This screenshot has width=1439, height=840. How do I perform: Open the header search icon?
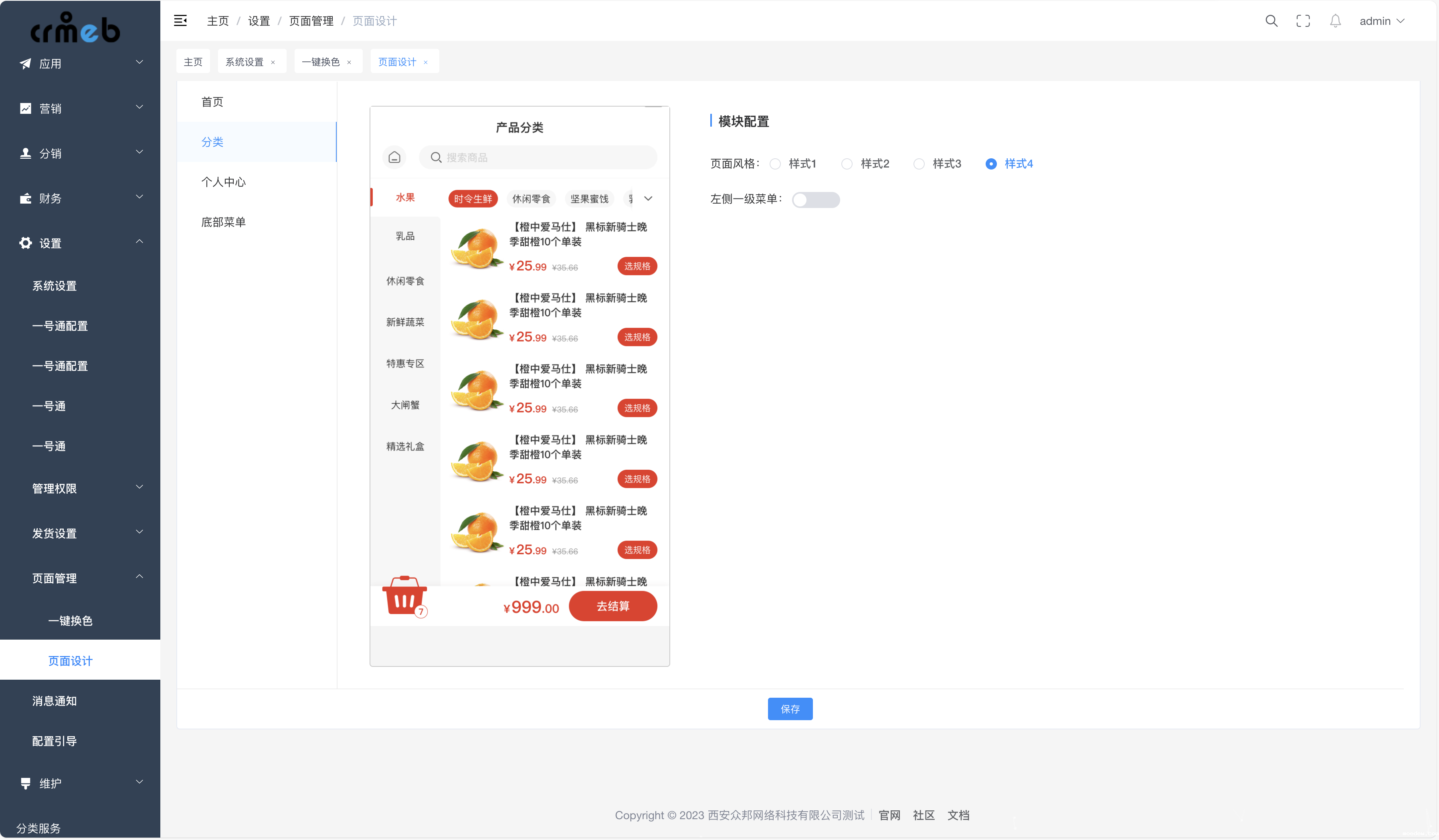coord(1271,21)
